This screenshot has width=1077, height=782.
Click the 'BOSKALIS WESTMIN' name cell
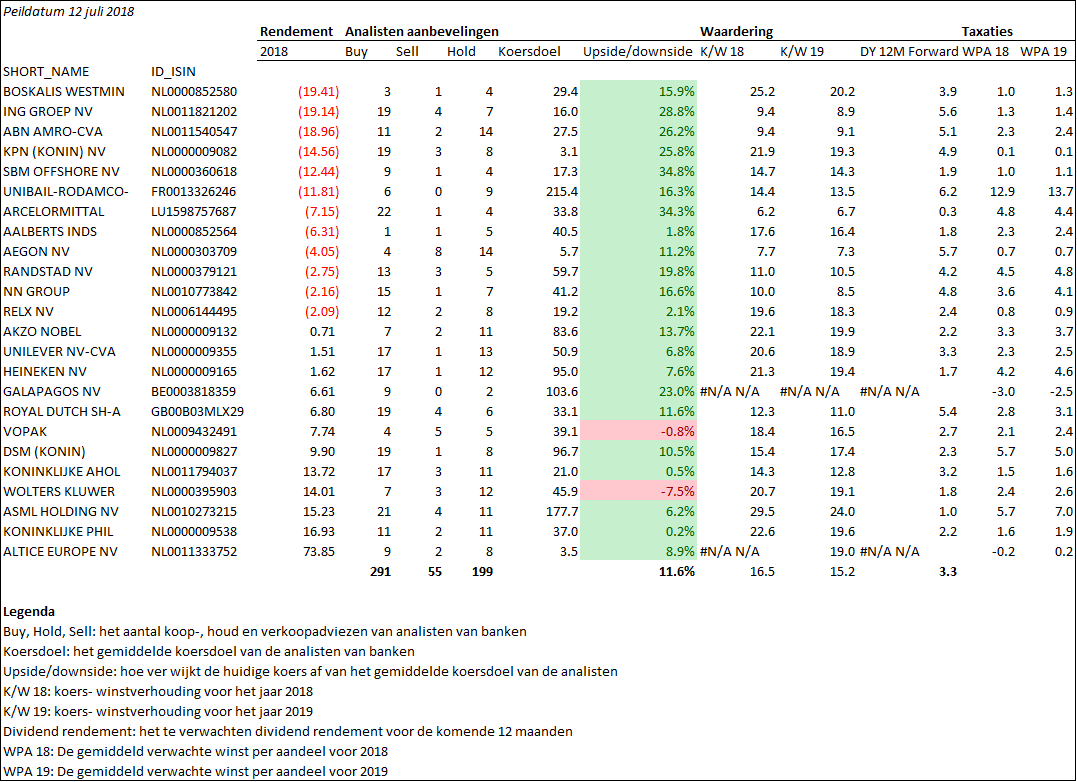pos(64,91)
